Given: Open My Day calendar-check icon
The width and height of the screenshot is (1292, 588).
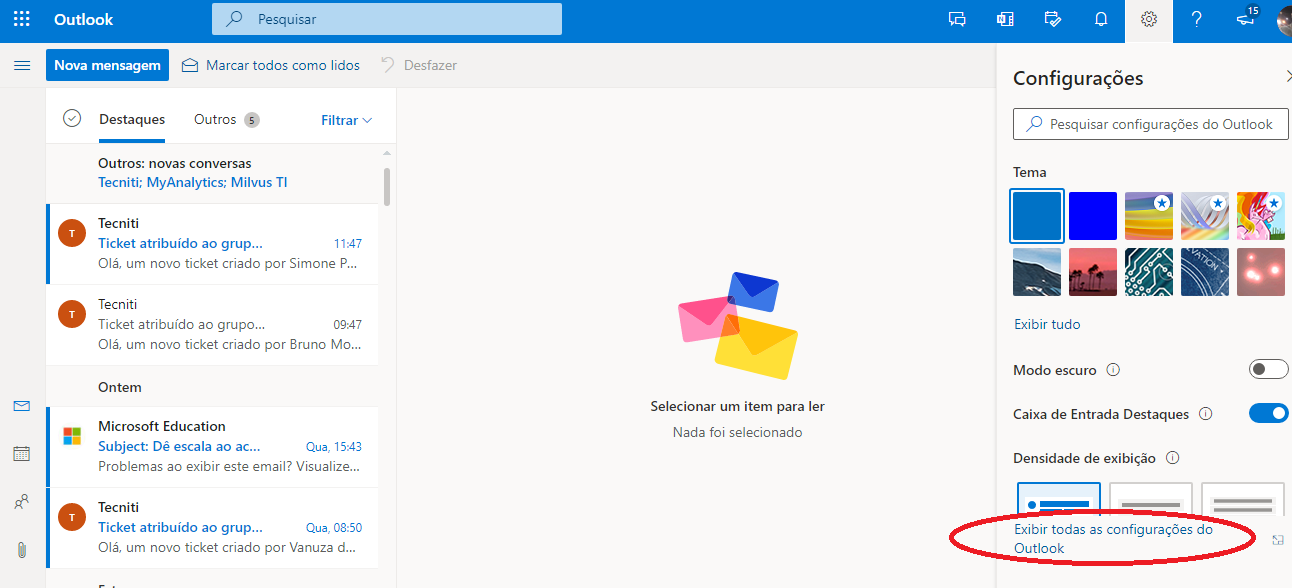Looking at the screenshot, I should (1053, 19).
